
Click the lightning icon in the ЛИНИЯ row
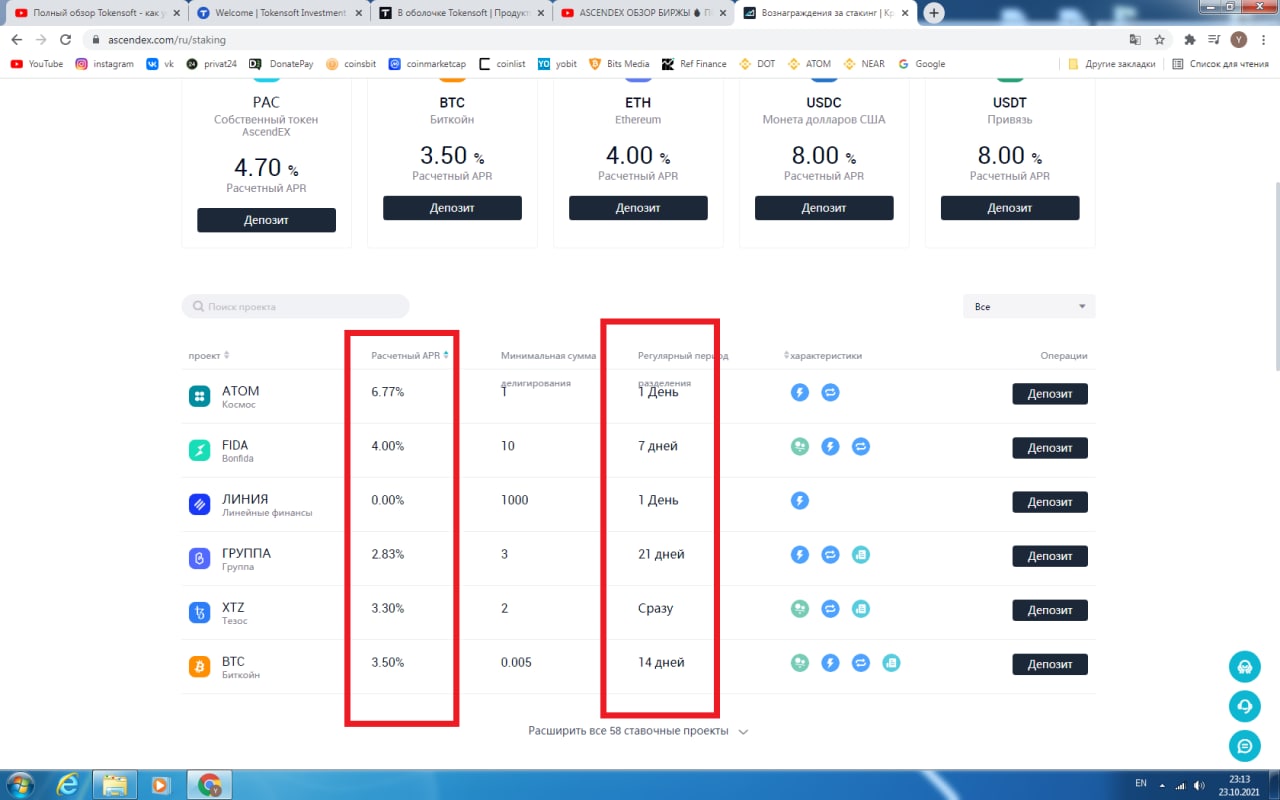[799, 501]
